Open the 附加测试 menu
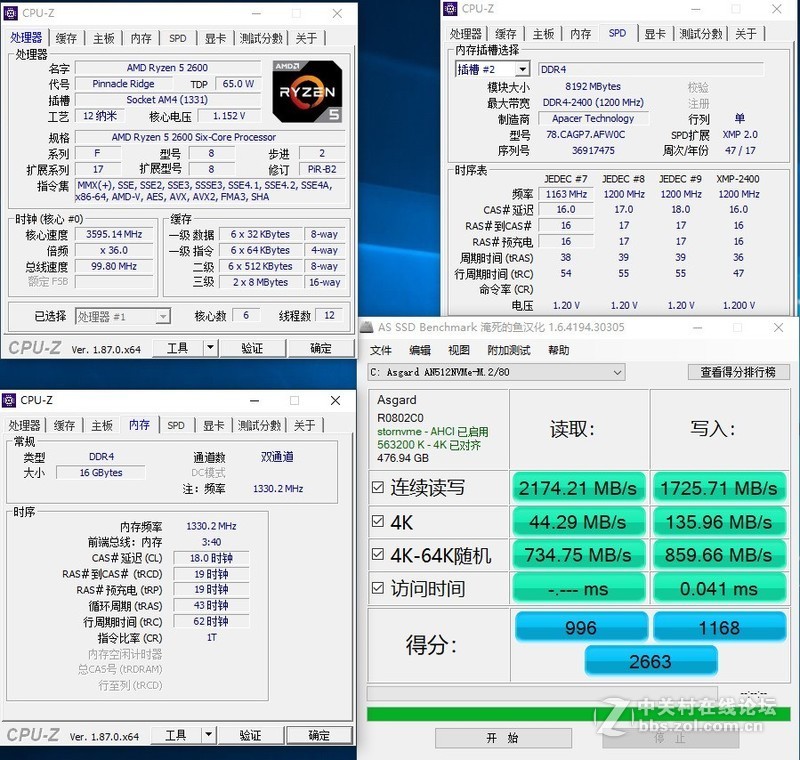Image resolution: width=800 pixels, height=760 pixels. click(x=506, y=351)
